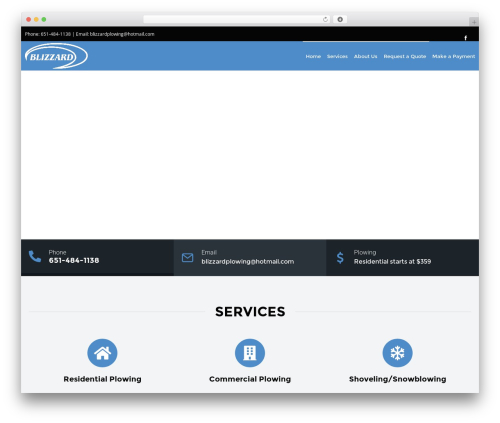
Task: Click phone number 651-484-1138 in dark bar
Action: pos(74,260)
